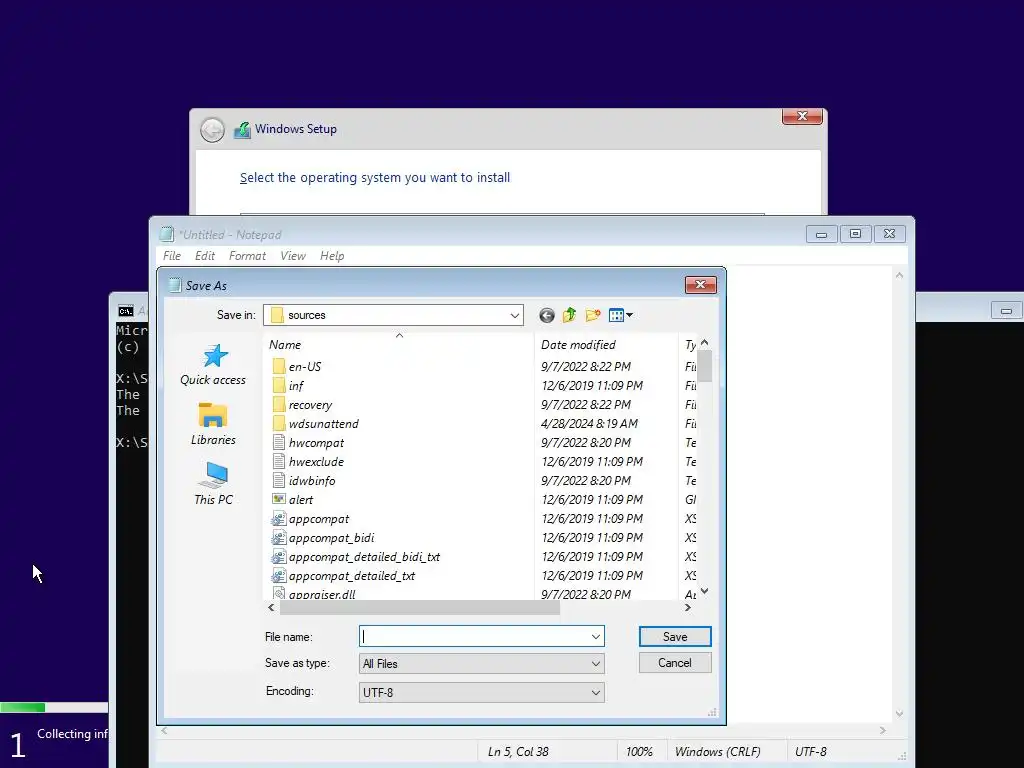The width and height of the screenshot is (1024, 768).
Task: Expand the Save in folder dropdown
Action: [x=515, y=315]
